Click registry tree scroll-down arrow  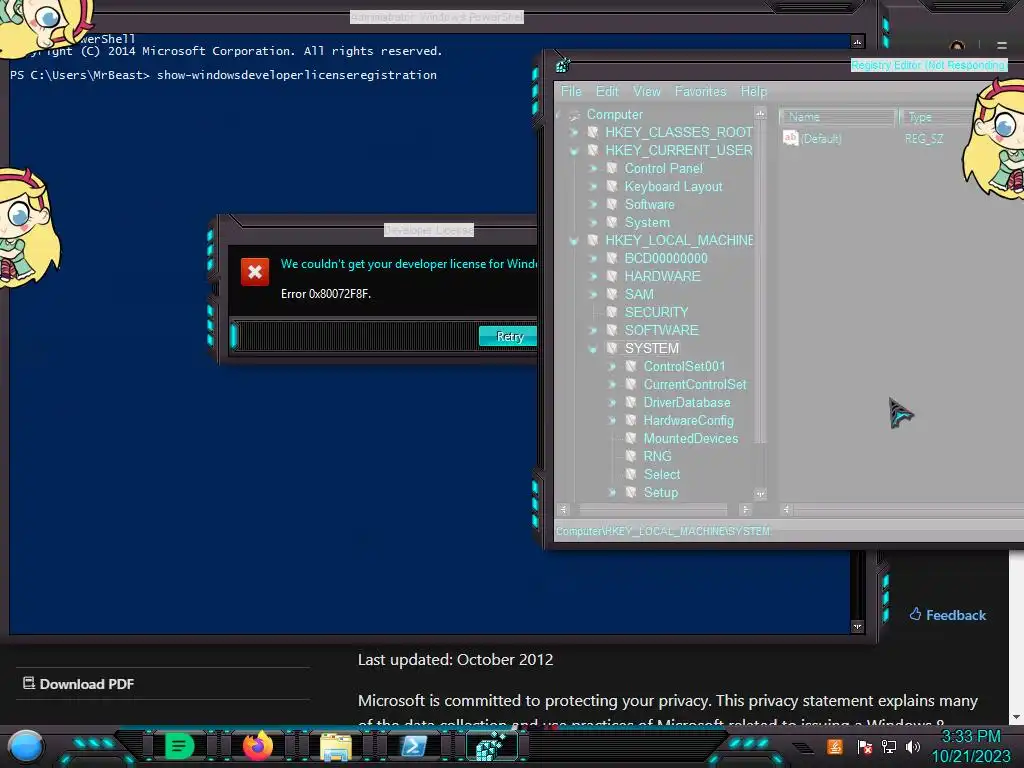[x=760, y=494]
